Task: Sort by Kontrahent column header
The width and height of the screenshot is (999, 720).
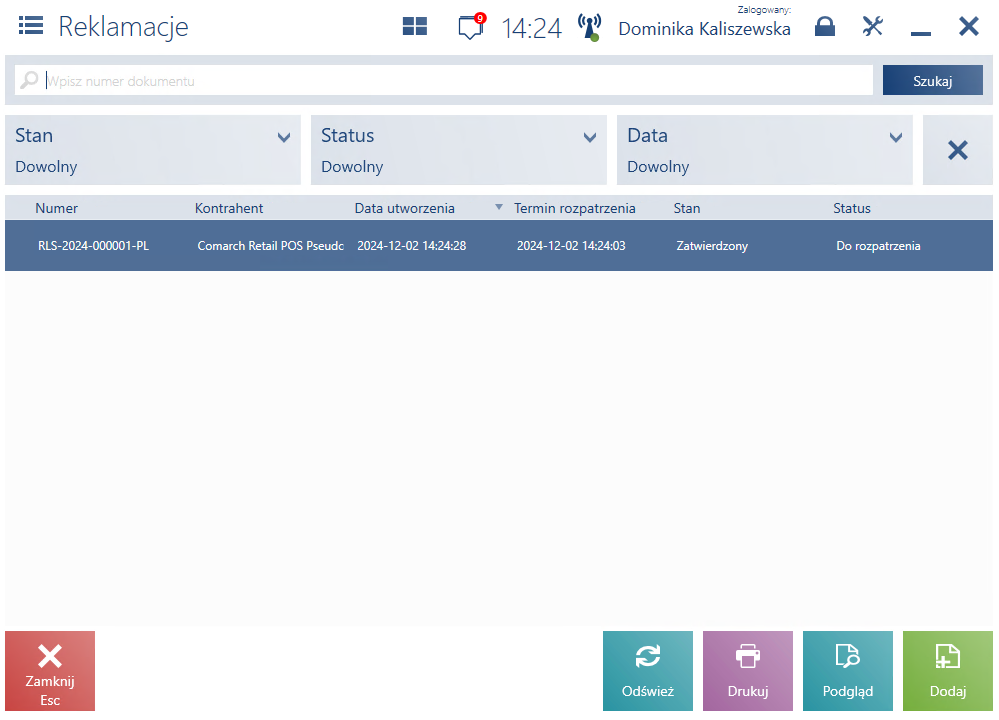Action: click(229, 208)
